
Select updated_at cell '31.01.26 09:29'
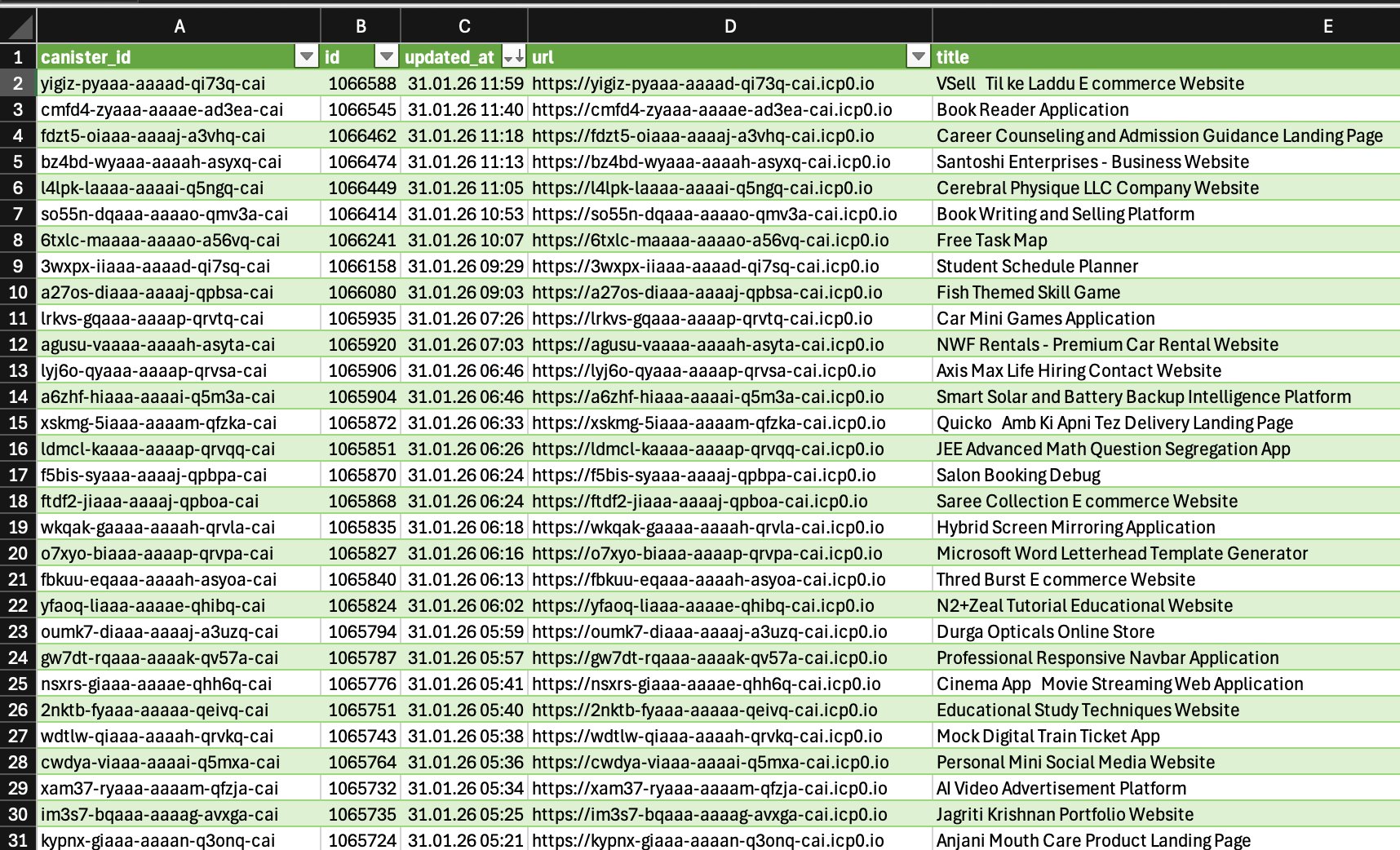pyautogui.click(x=464, y=266)
